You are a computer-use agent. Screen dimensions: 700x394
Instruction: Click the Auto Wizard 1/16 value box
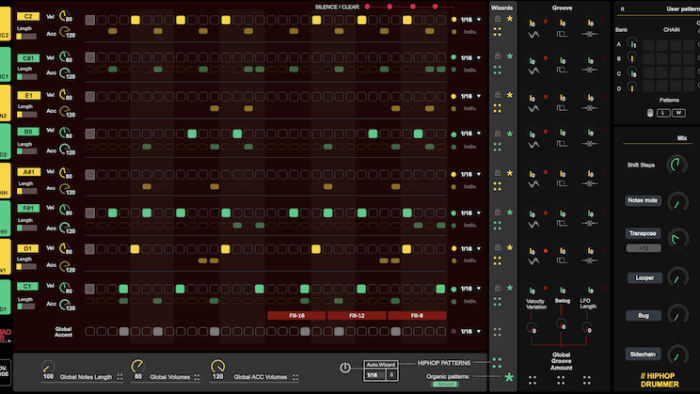click(x=375, y=375)
